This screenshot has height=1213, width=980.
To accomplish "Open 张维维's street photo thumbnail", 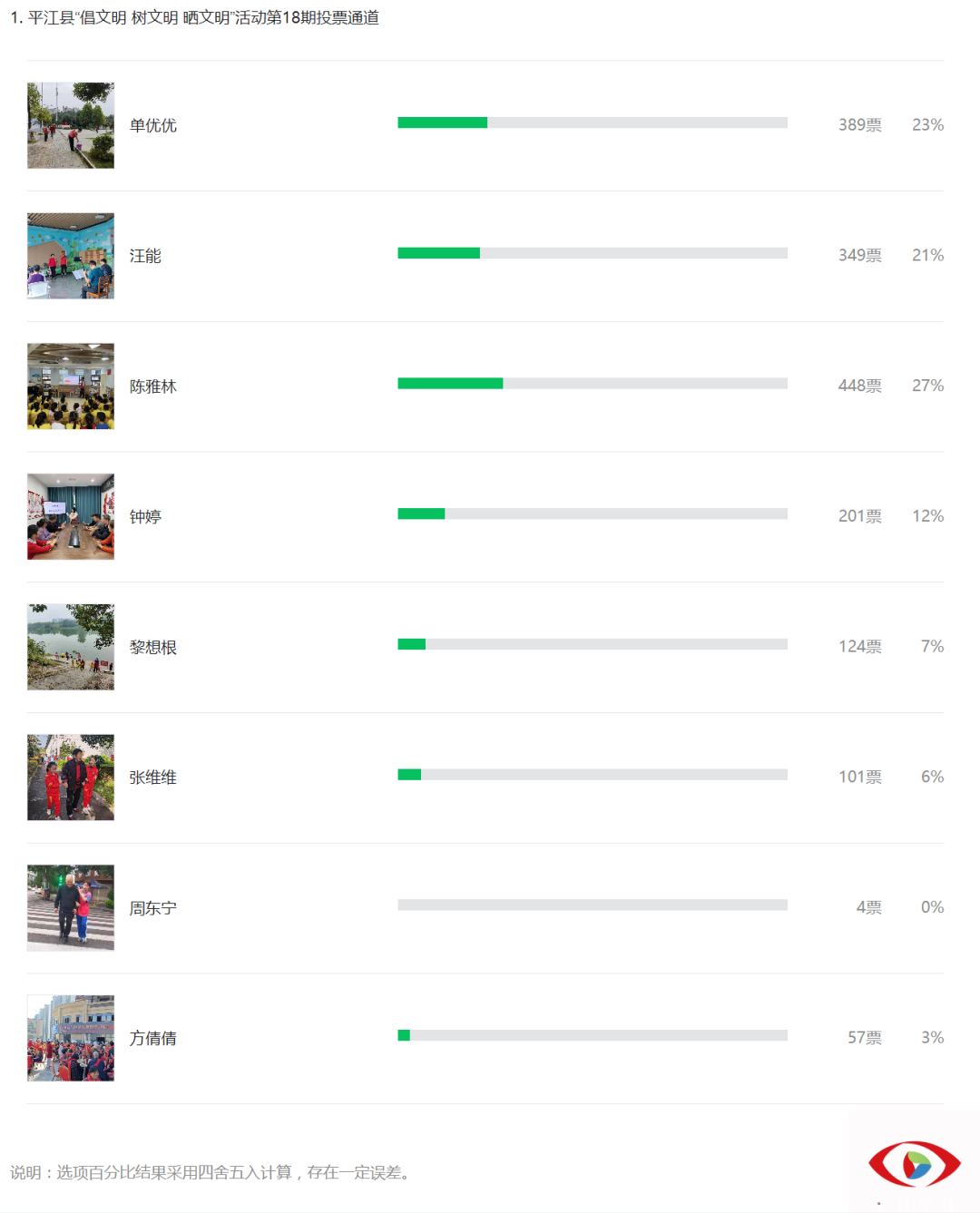I will [71, 777].
